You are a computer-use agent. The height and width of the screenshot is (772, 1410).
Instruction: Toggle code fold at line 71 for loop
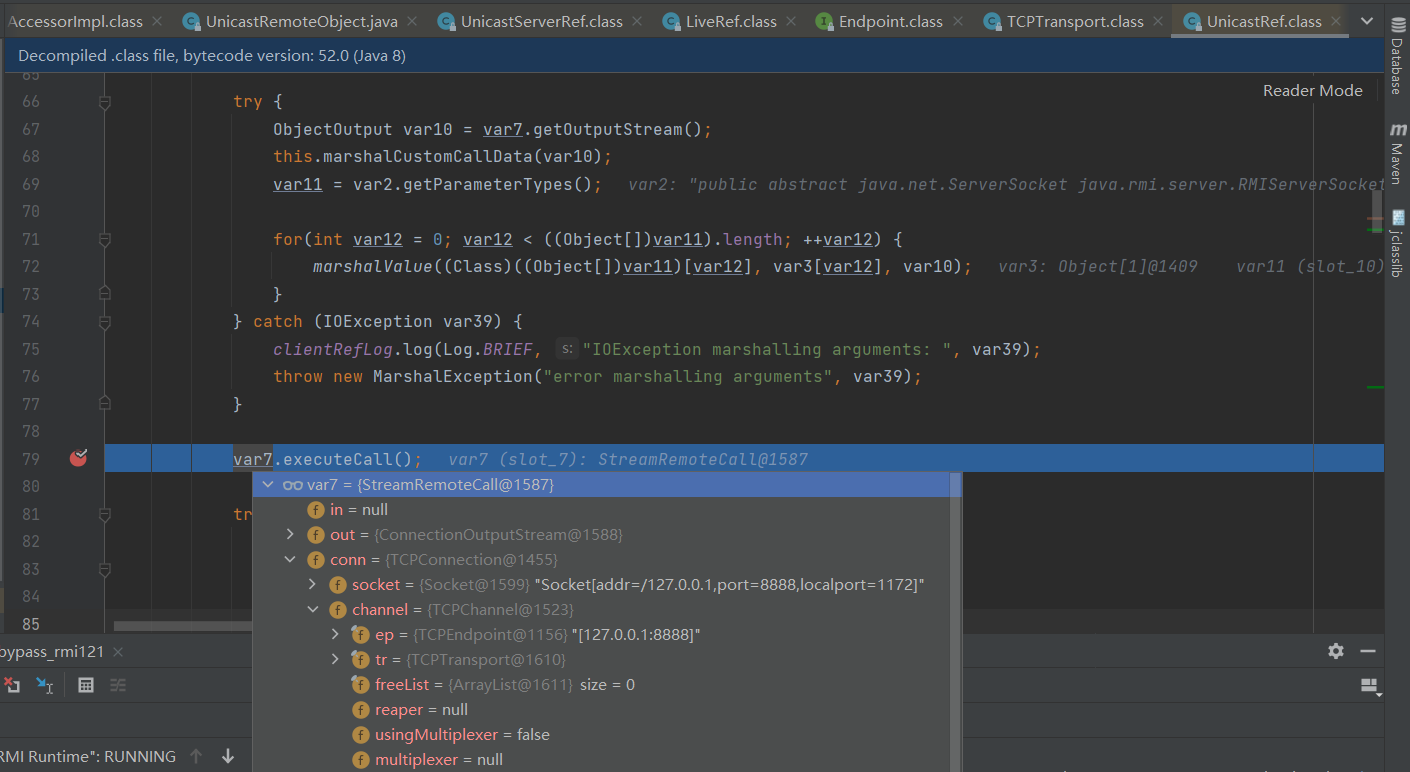point(105,239)
